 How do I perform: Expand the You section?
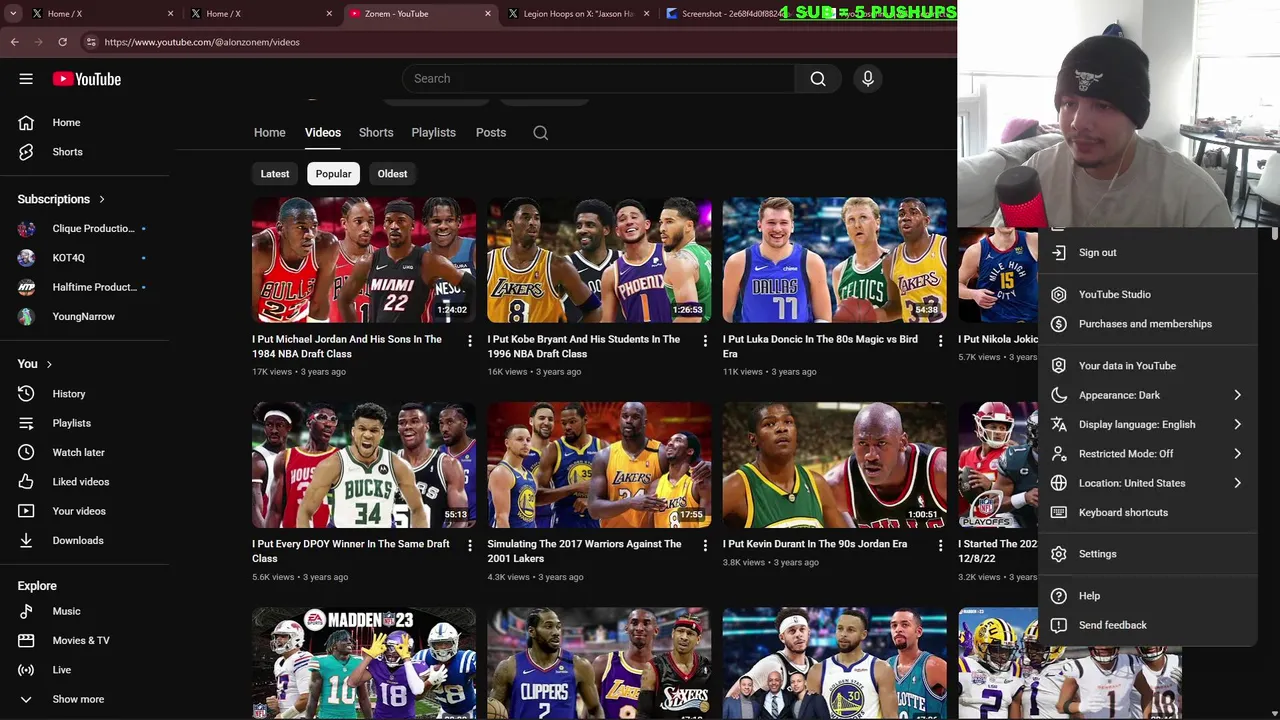(35, 364)
